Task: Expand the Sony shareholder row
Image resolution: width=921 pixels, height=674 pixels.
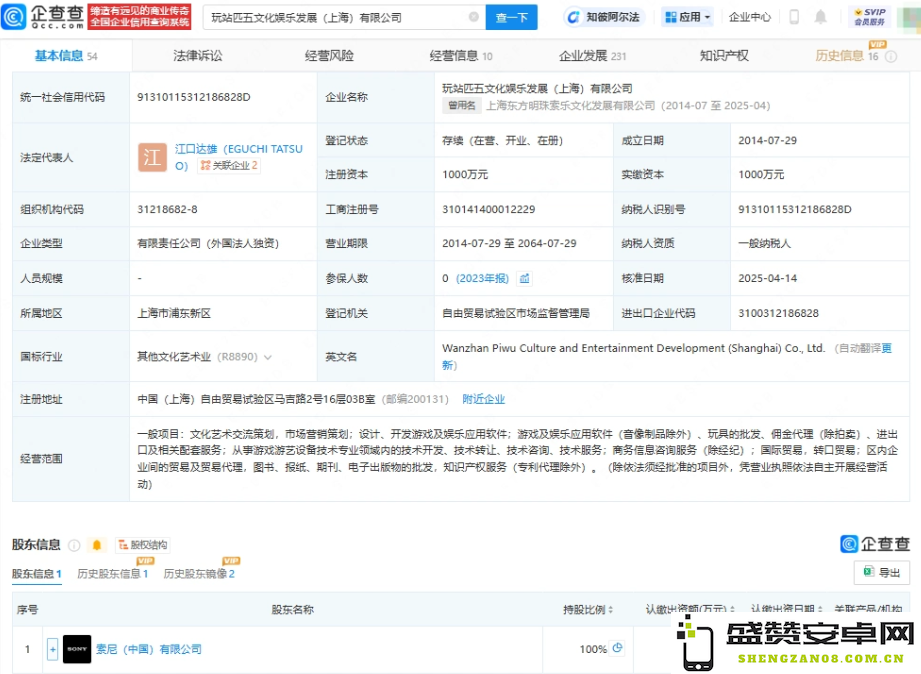Action: tap(52, 649)
